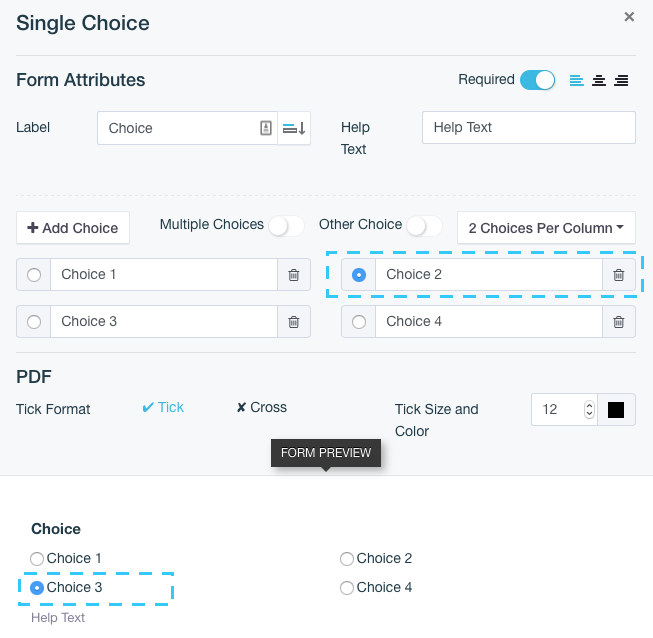The image size is (653, 638).
Task: Delete Choice 3 with trash icon
Action: [x=294, y=322]
